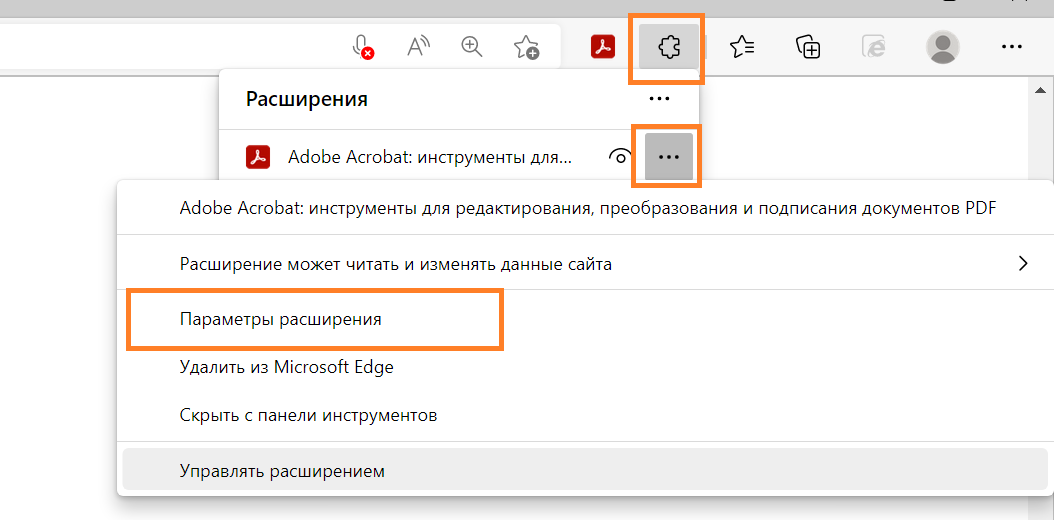
Task: Open the Collections icon
Action: click(808, 47)
